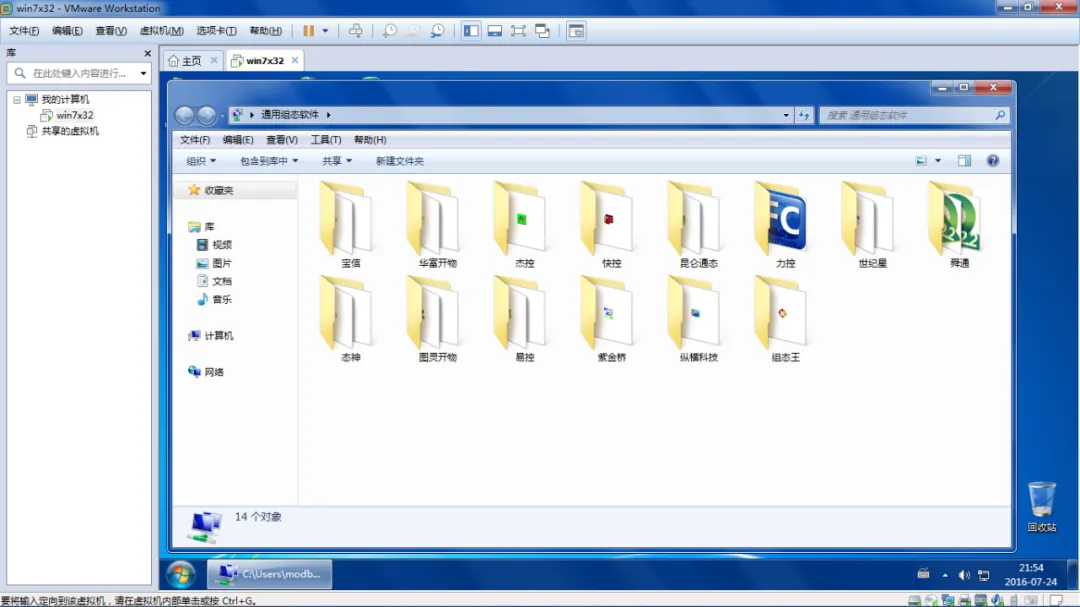Collapse the 我的计算机 tree node
Image resolution: width=1080 pixels, height=607 pixels.
[17, 99]
